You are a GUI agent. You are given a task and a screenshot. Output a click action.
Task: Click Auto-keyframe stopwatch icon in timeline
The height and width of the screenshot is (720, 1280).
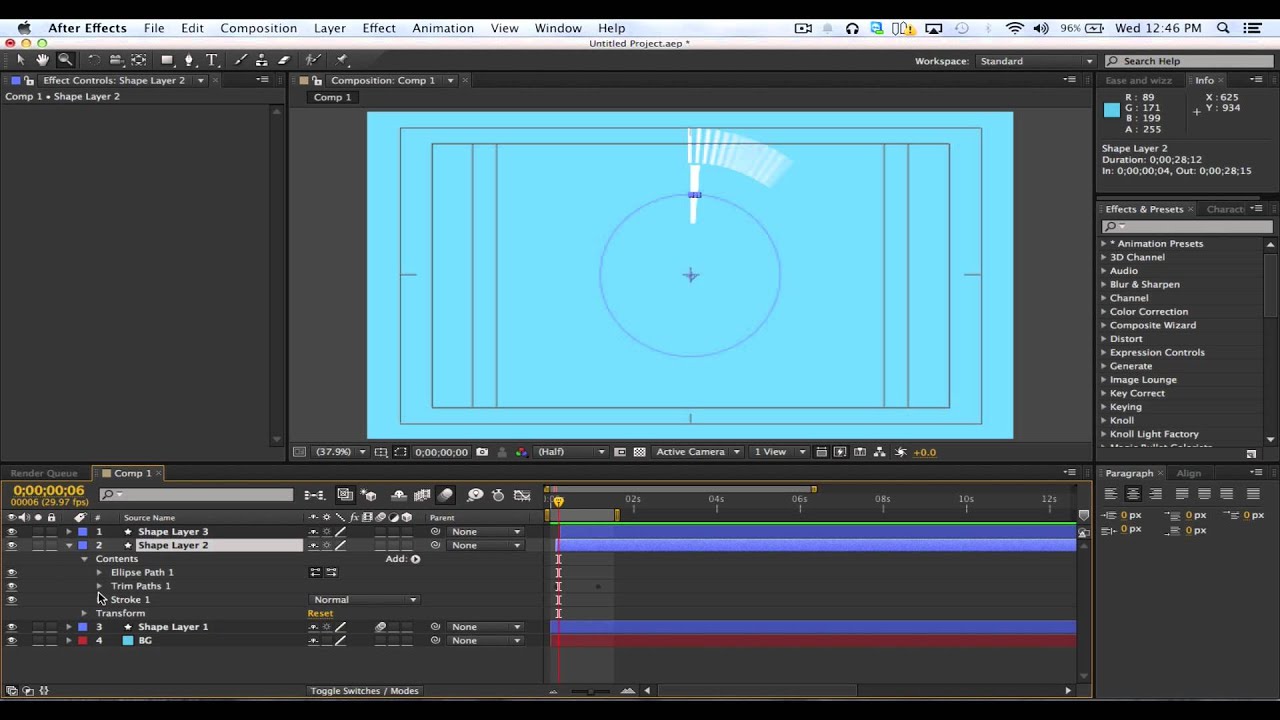[498, 495]
